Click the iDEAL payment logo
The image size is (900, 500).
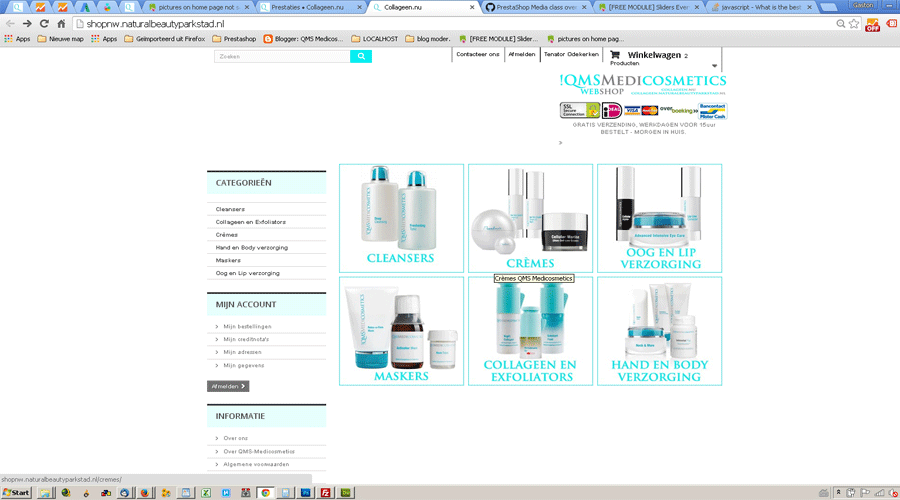coord(611,110)
